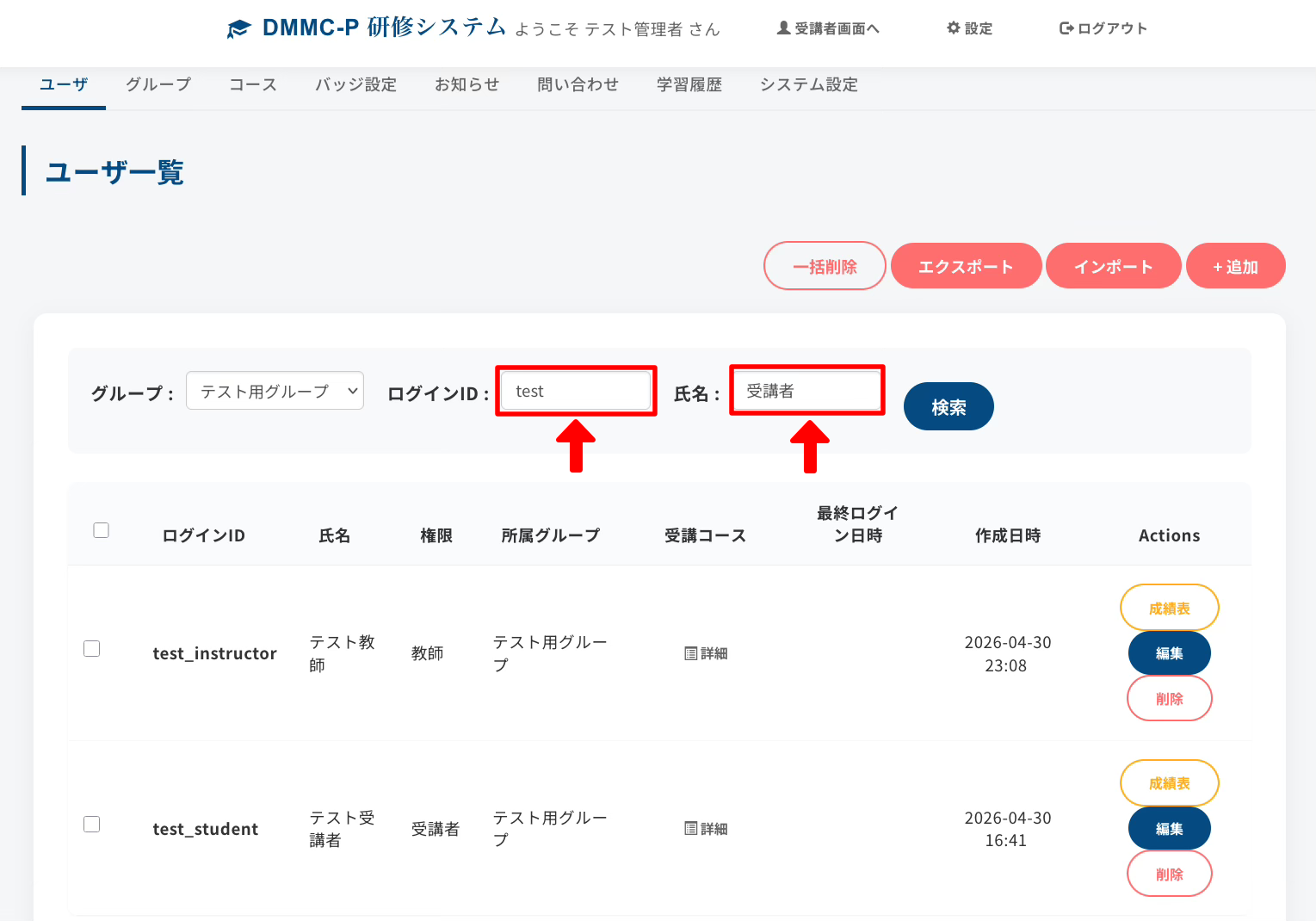Click the 氏名 name input field

coord(806,391)
